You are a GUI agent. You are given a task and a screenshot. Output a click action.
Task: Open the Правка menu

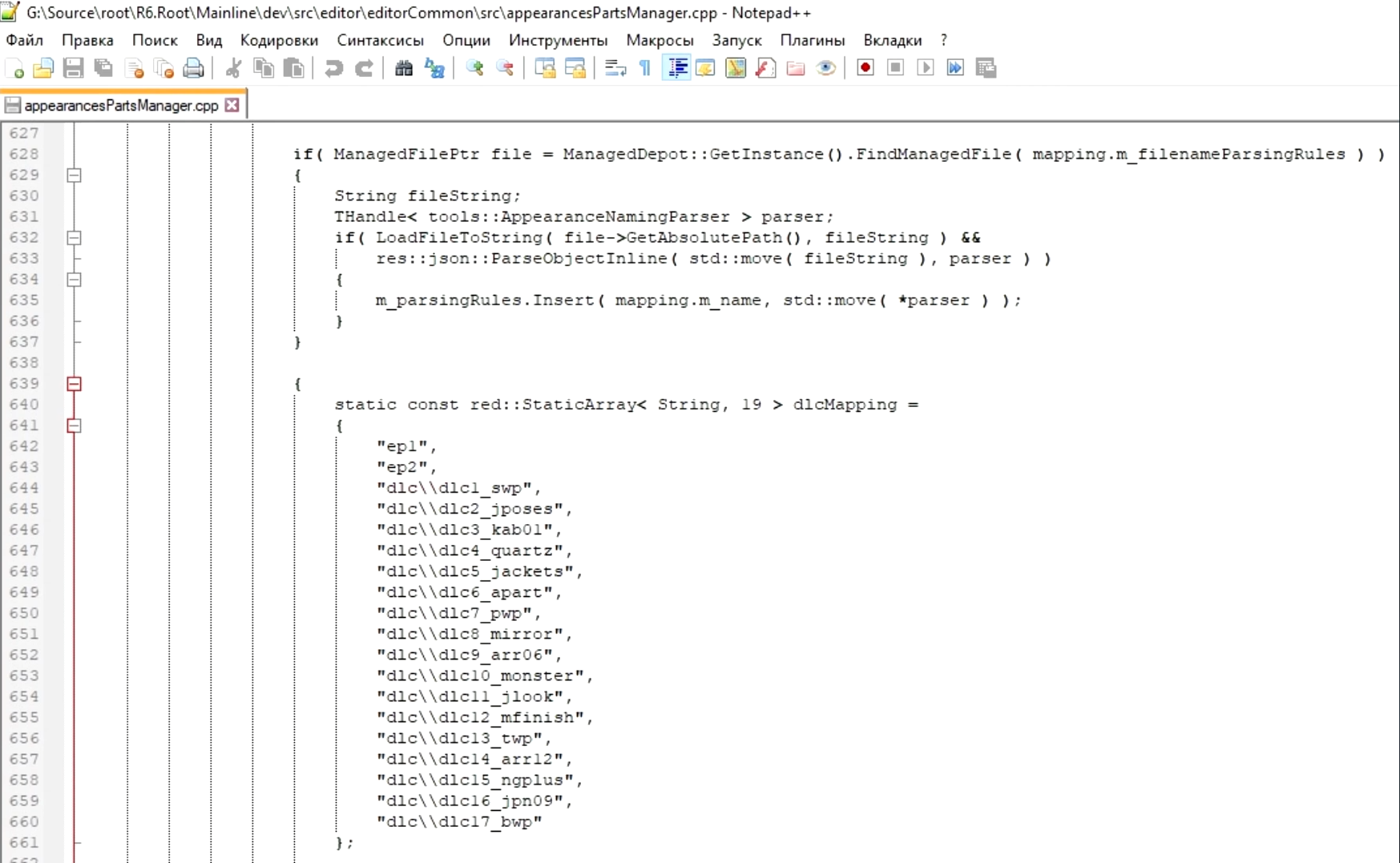[87, 40]
